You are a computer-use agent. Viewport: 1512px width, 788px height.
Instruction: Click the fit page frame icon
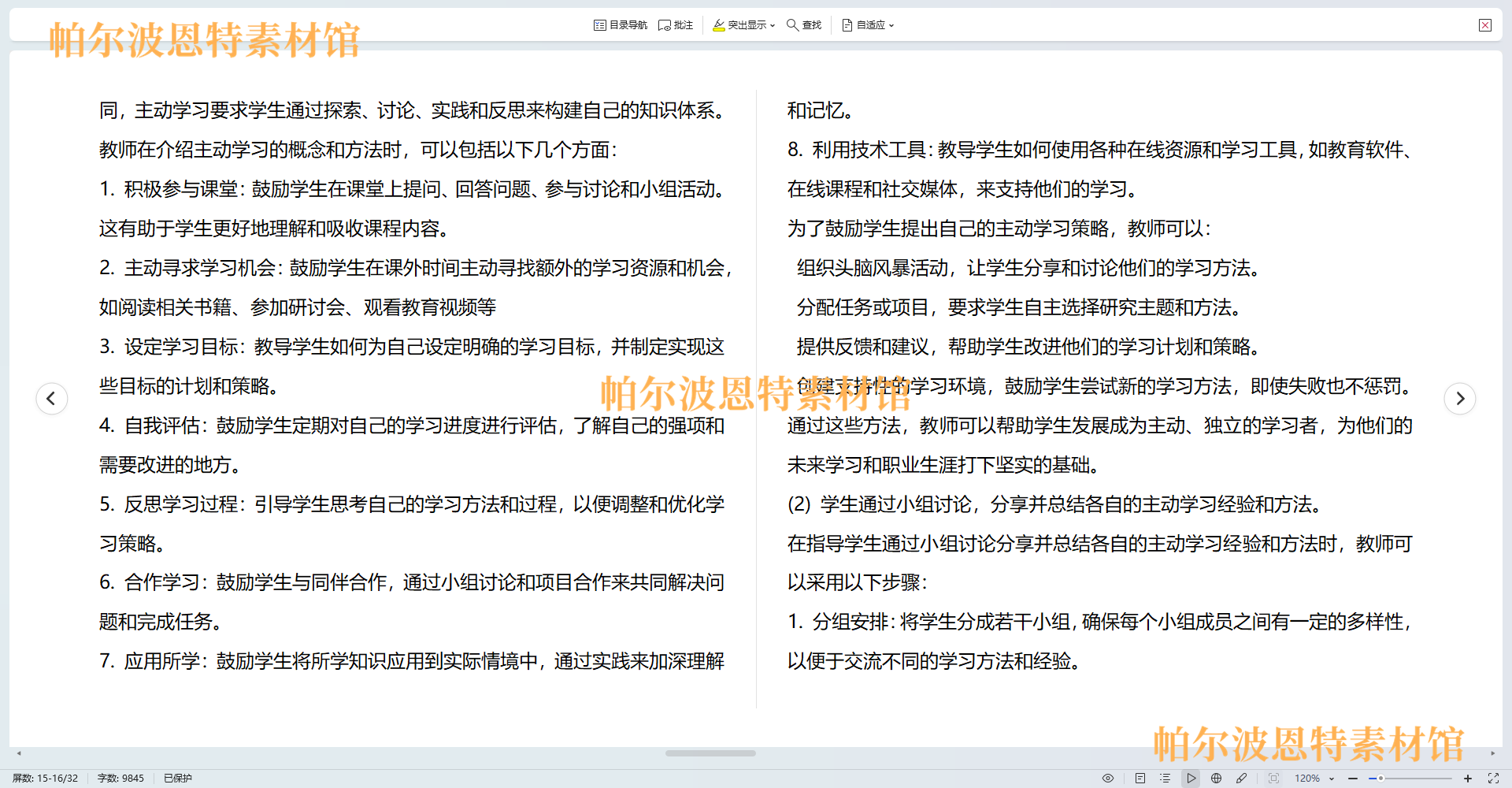coord(1273,778)
